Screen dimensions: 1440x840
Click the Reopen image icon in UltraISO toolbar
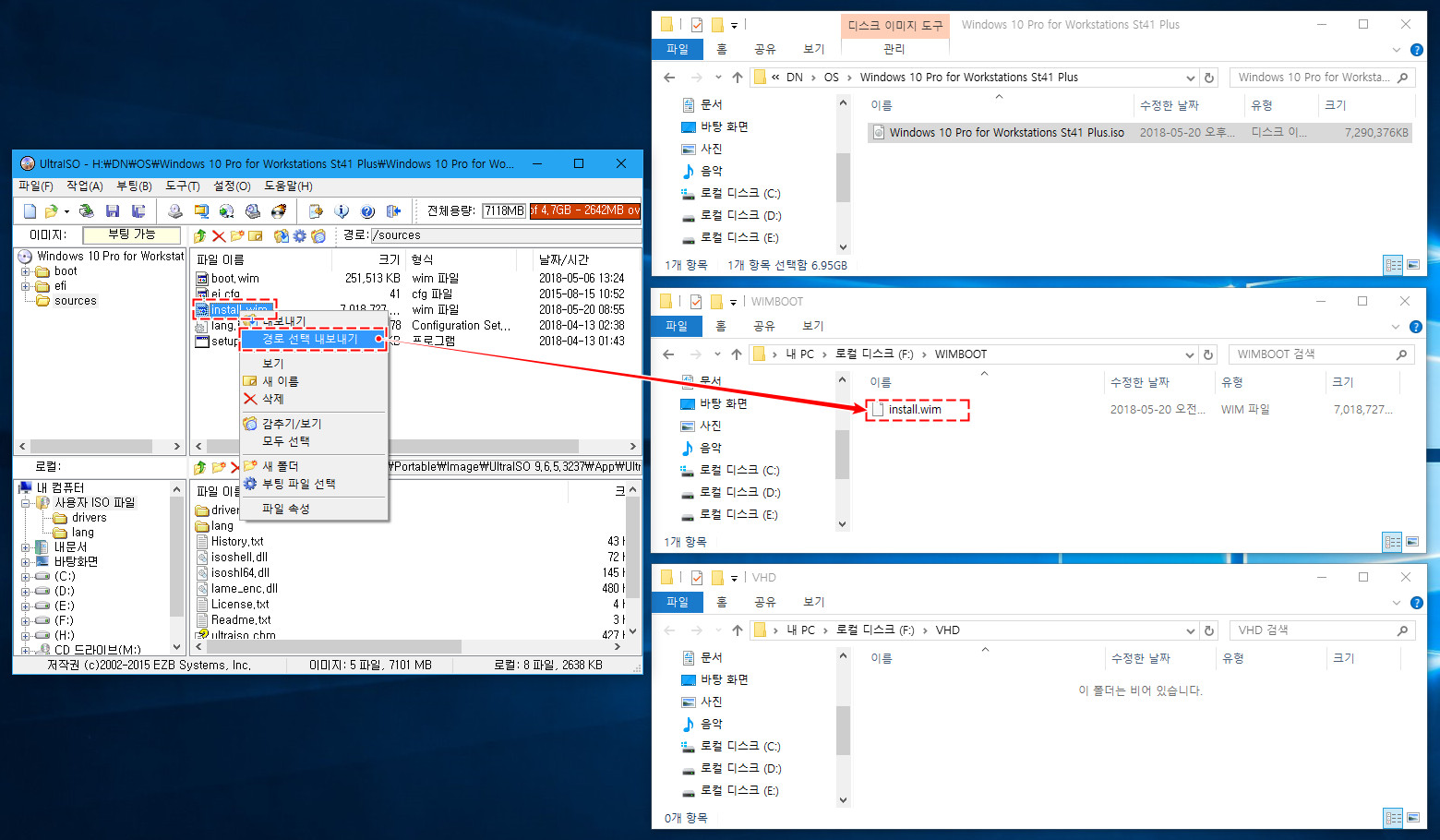click(86, 211)
